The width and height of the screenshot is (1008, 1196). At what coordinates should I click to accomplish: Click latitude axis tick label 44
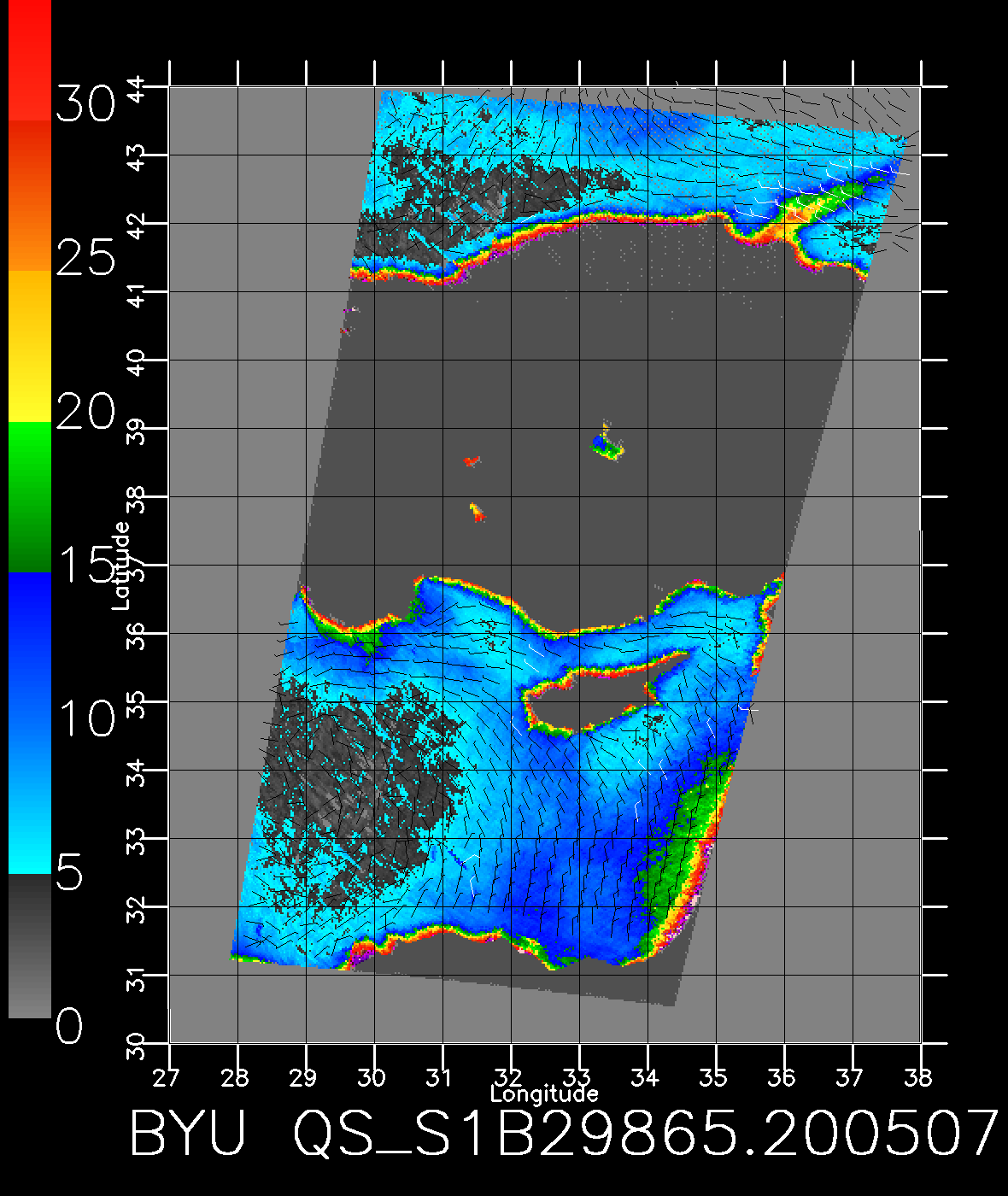pos(137,88)
